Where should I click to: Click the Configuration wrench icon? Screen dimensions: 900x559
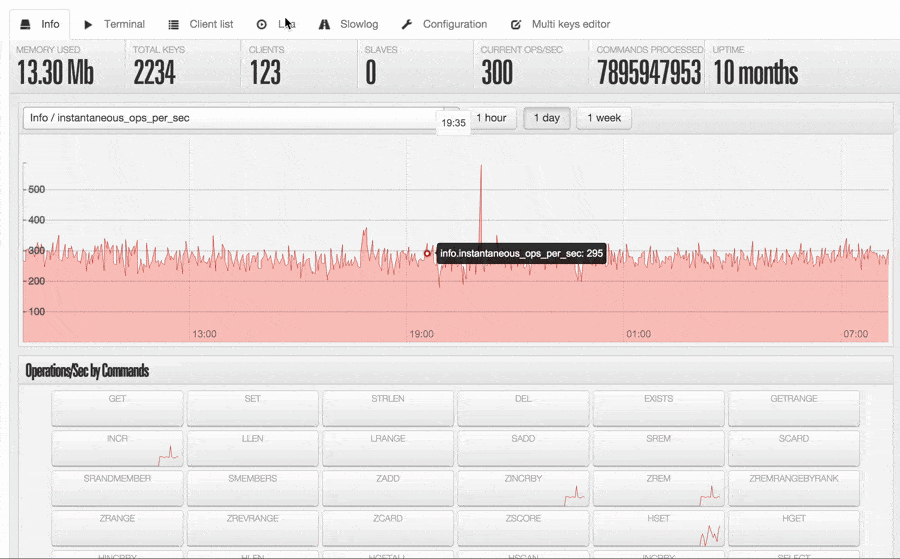tap(407, 24)
